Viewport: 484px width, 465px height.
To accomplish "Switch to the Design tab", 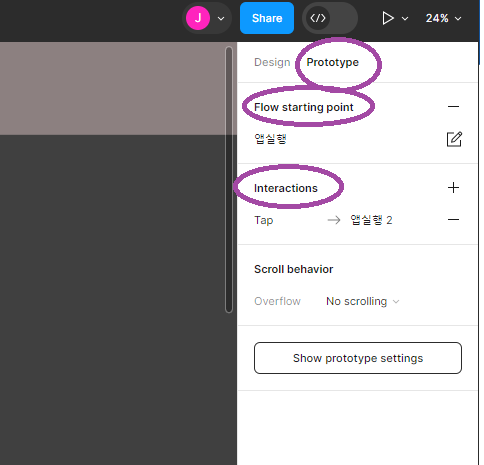I will point(272,62).
